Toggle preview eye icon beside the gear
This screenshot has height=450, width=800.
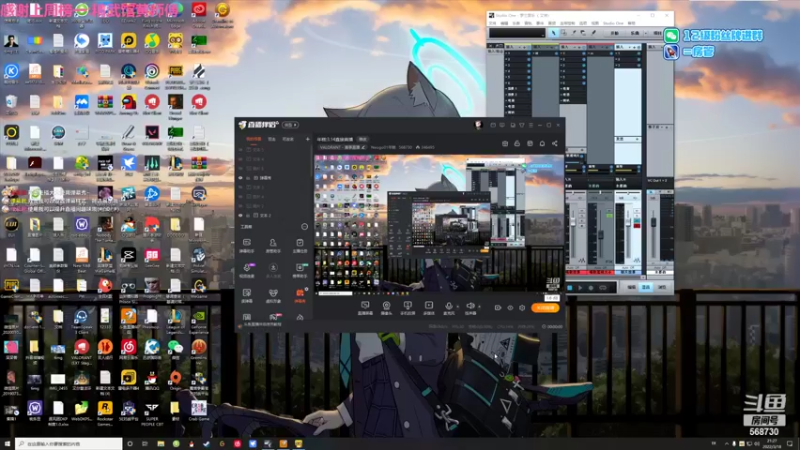pos(510,308)
